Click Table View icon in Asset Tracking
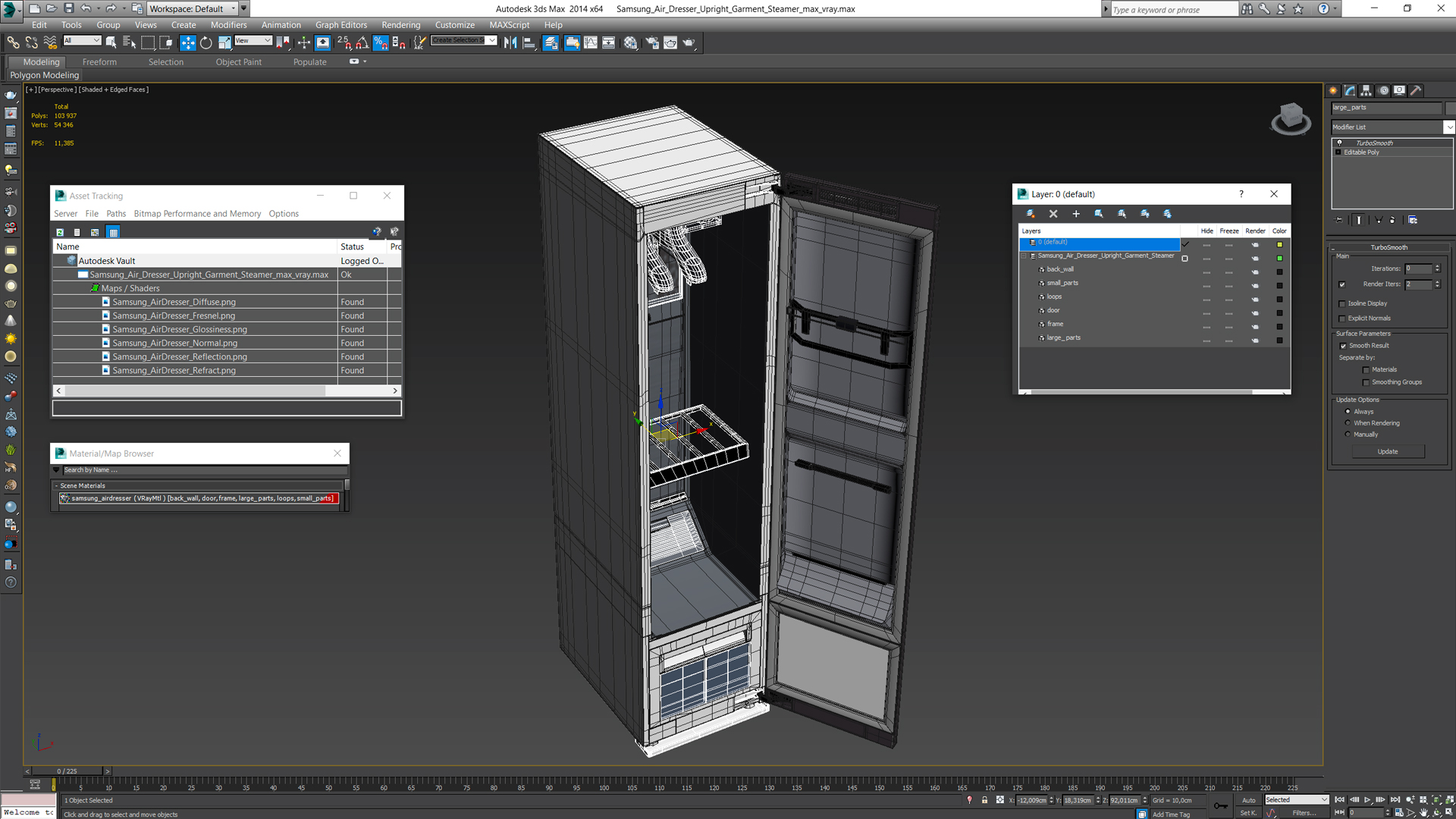The height and width of the screenshot is (819, 1456). point(113,232)
